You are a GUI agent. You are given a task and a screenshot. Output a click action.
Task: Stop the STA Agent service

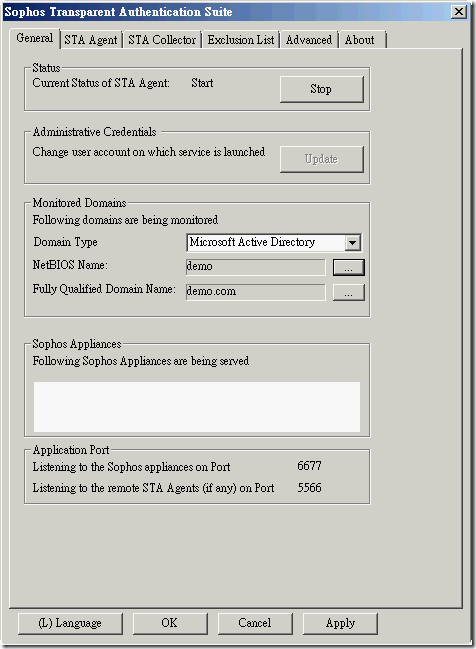click(321, 89)
